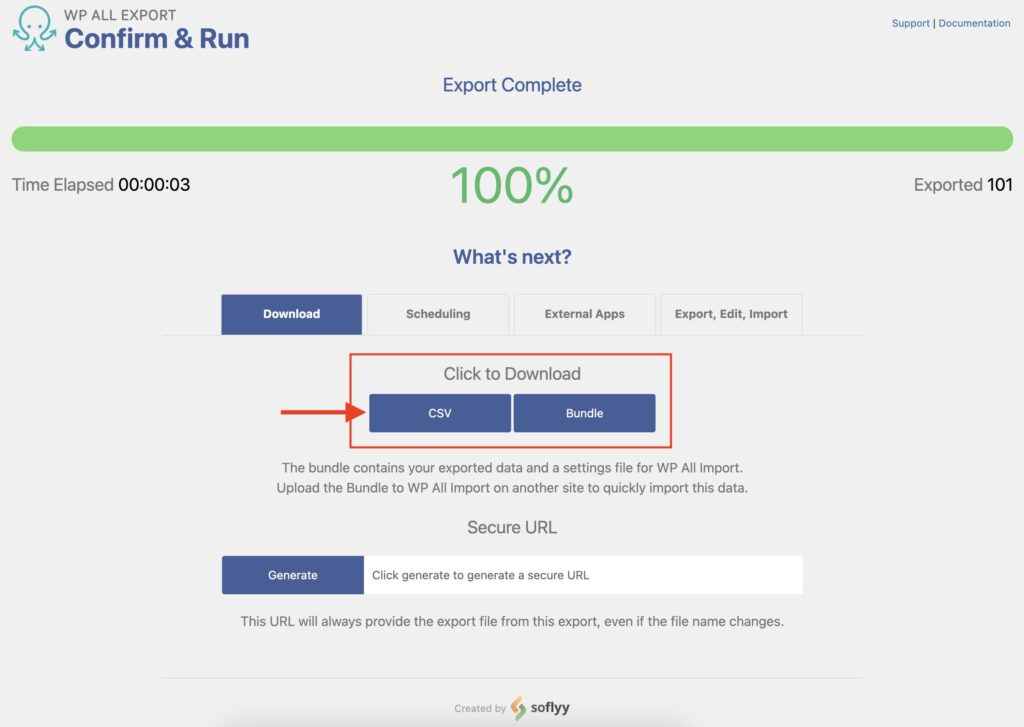This screenshot has height=727, width=1024.
Task: Click the What's next heading
Action: coord(512,257)
